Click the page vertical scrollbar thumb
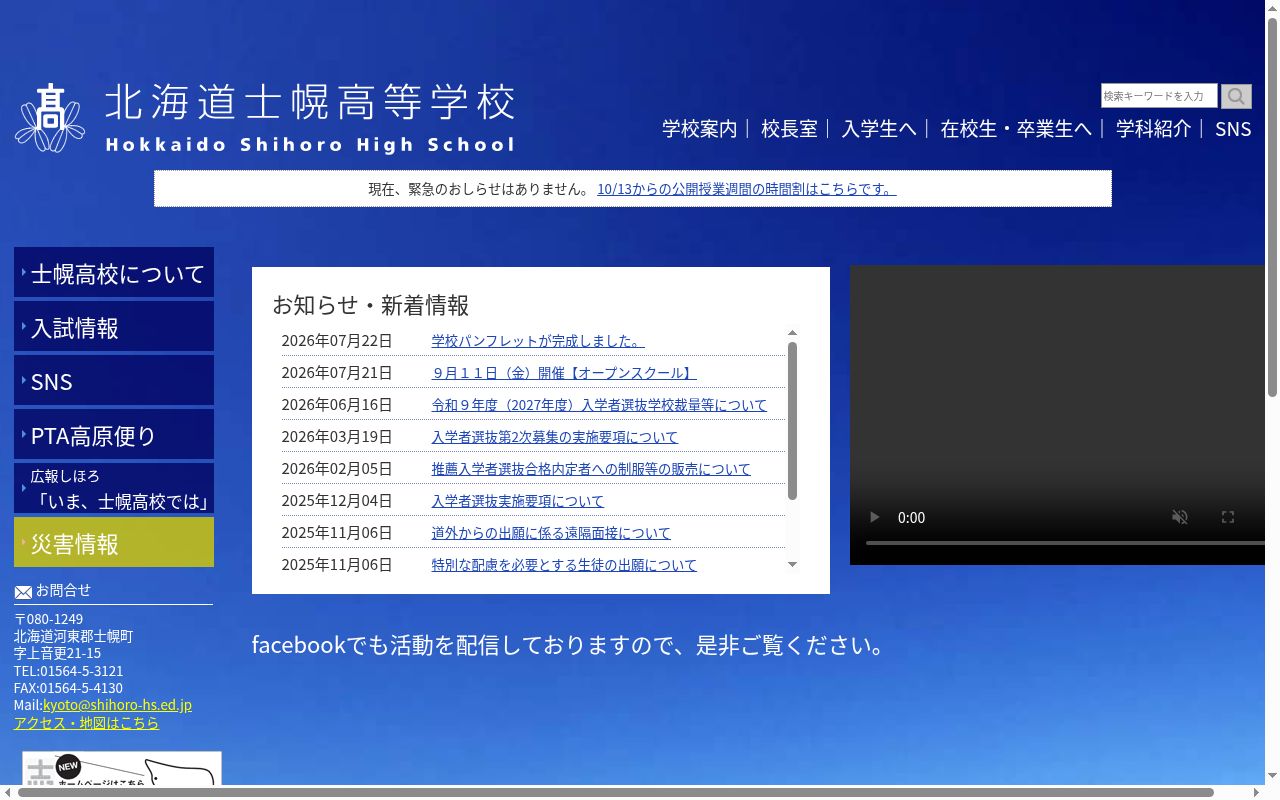The image size is (1280, 800). click(x=1272, y=207)
